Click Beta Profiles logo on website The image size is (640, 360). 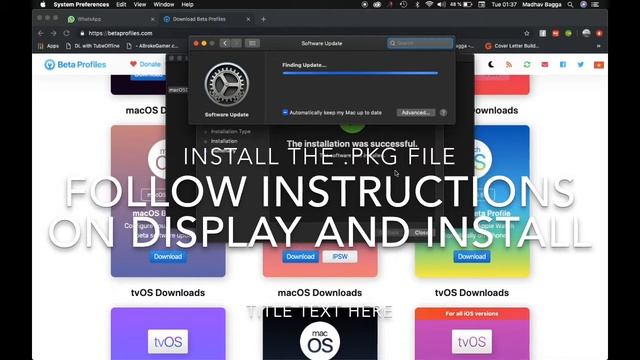(x=76, y=64)
